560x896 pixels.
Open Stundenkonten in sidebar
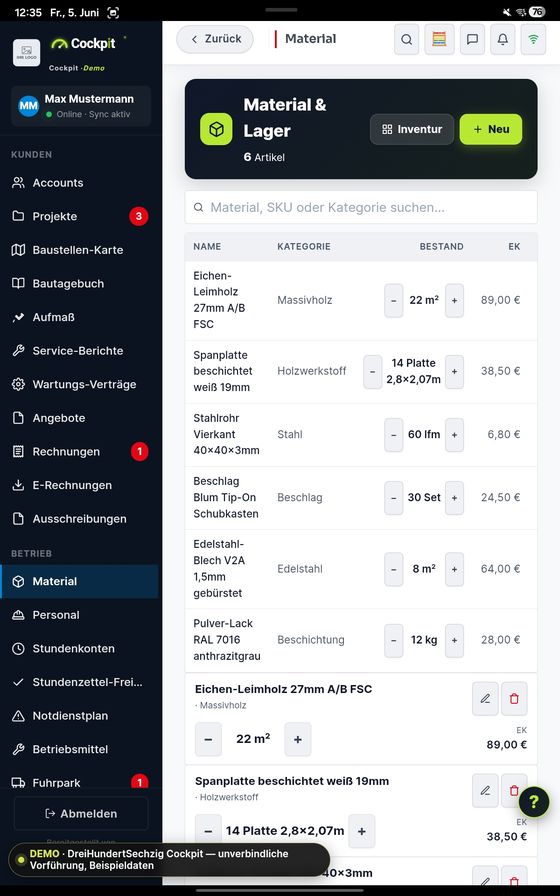[79, 649]
